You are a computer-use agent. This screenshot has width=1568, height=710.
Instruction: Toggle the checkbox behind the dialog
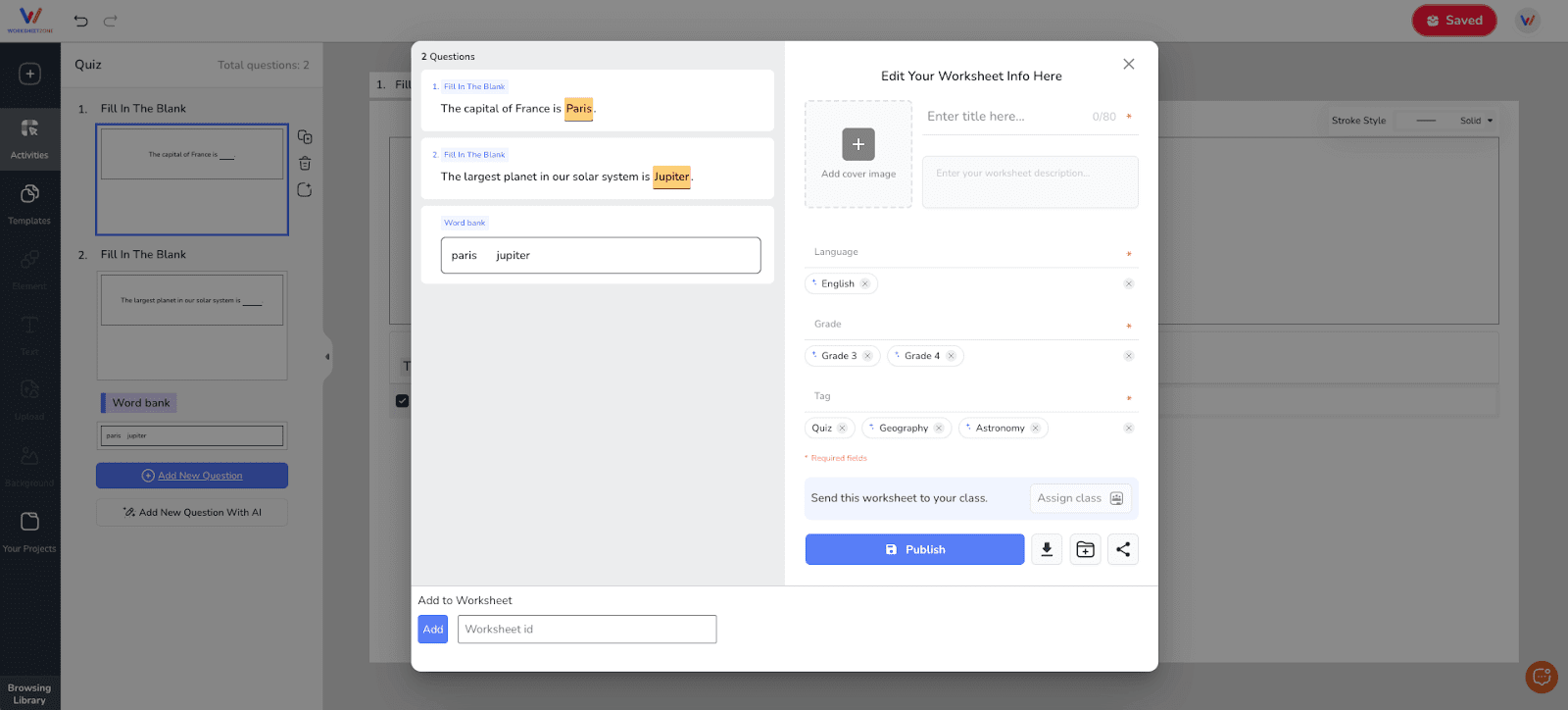pyautogui.click(x=402, y=401)
